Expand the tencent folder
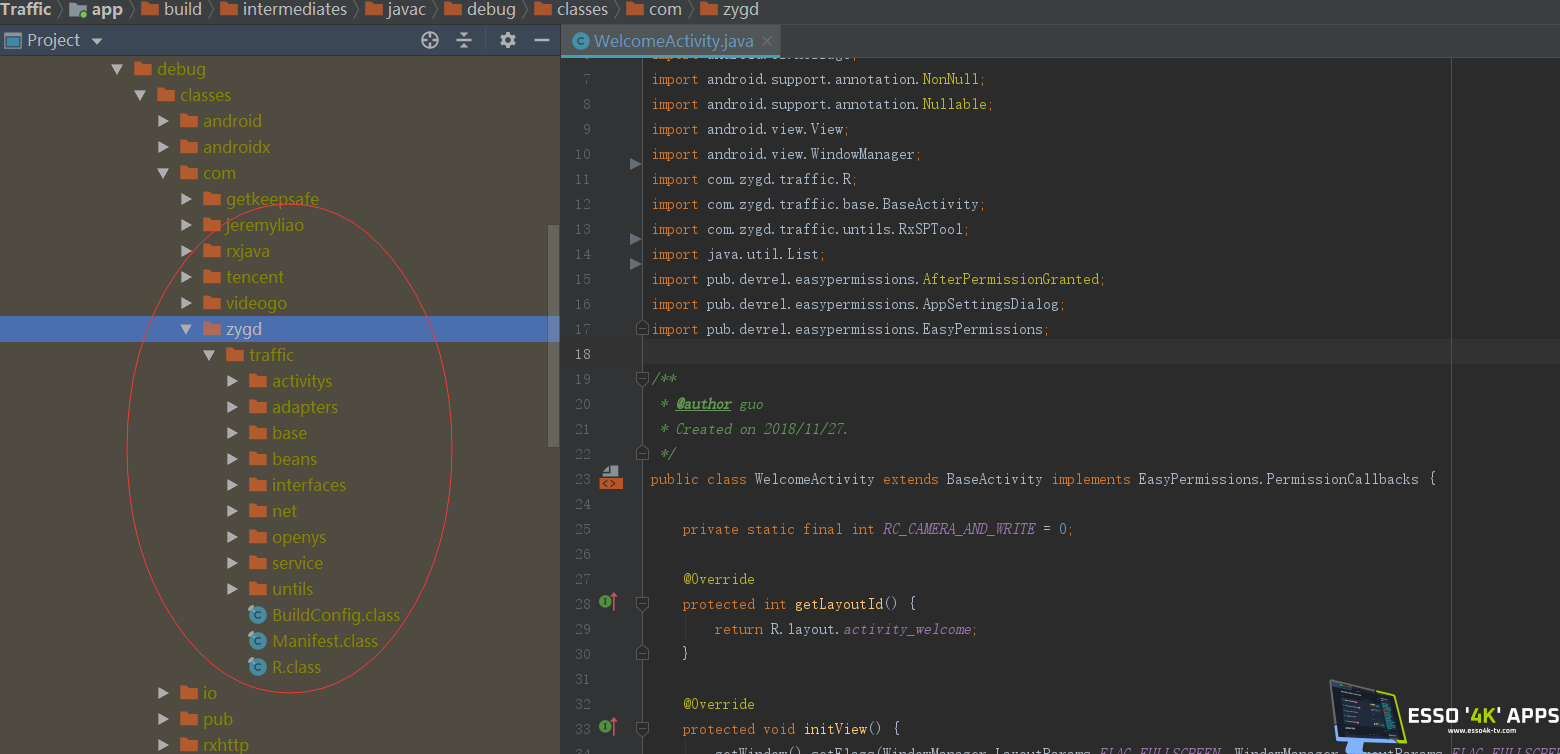This screenshot has height=754, width=1560. point(186,277)
